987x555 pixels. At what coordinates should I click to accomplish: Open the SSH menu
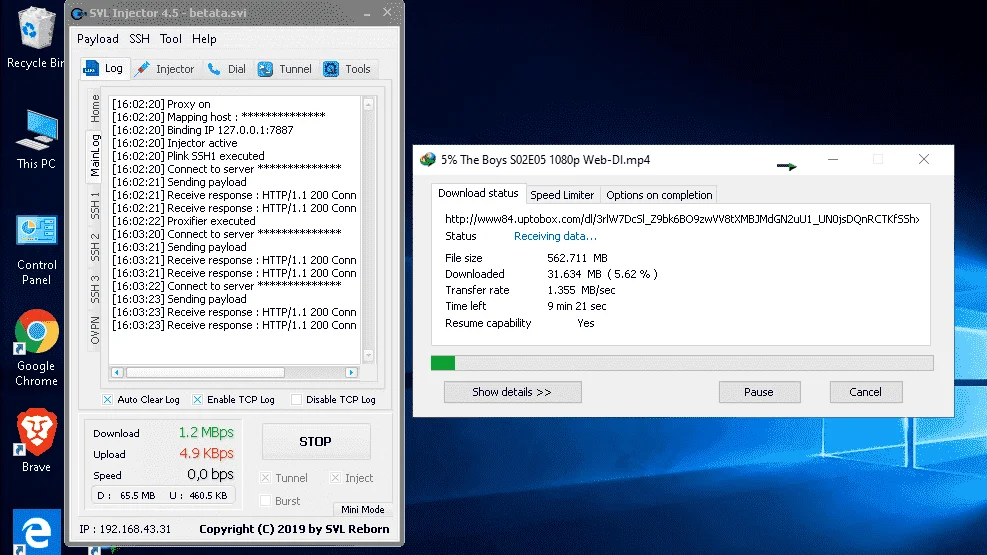click(x=139, y=39)
